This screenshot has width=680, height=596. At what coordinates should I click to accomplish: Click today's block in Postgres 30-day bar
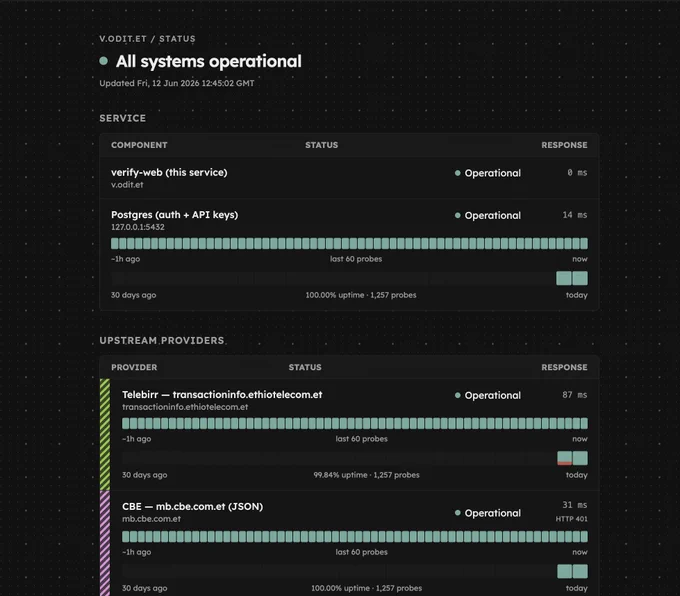[580, 278]
